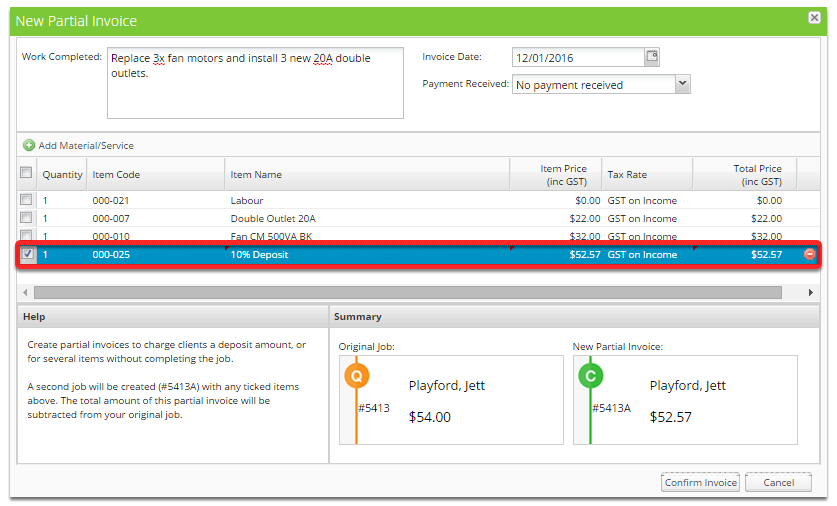Close the New Partial Invoice dialog
This screenshot has height=506, width=837.
pos(814,18)
